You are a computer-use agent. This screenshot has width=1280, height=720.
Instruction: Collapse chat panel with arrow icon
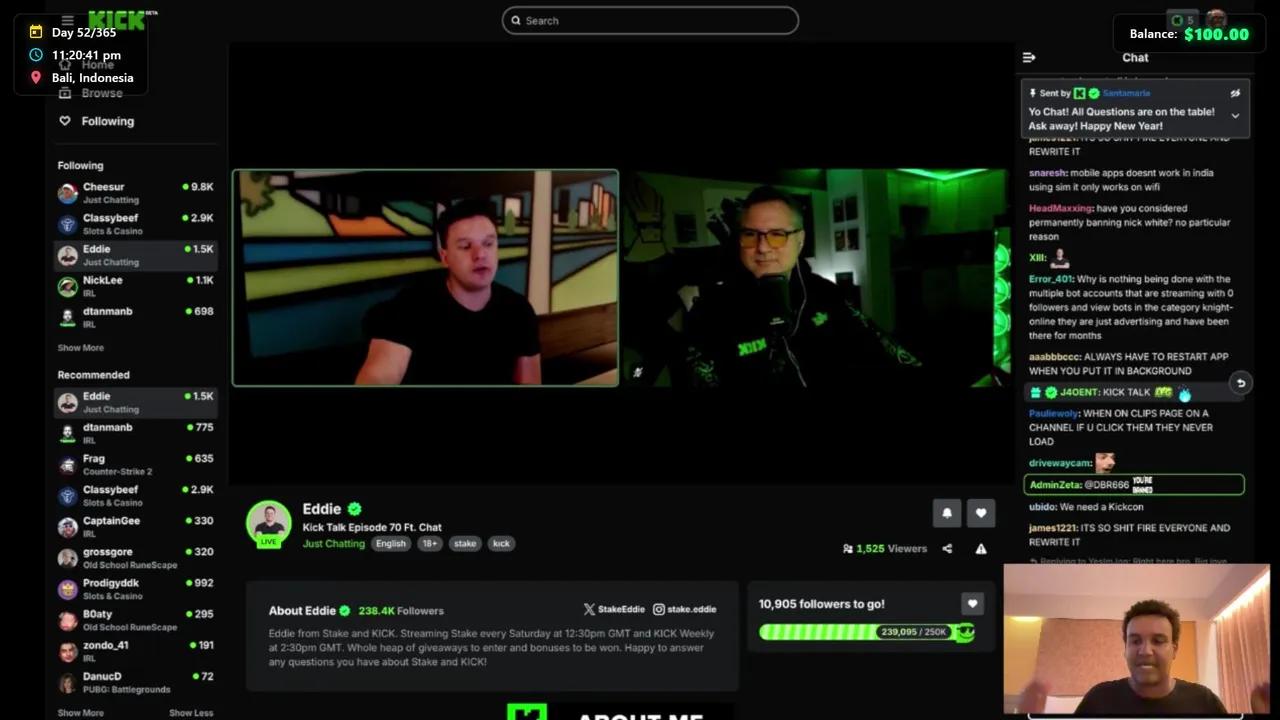1029,58
